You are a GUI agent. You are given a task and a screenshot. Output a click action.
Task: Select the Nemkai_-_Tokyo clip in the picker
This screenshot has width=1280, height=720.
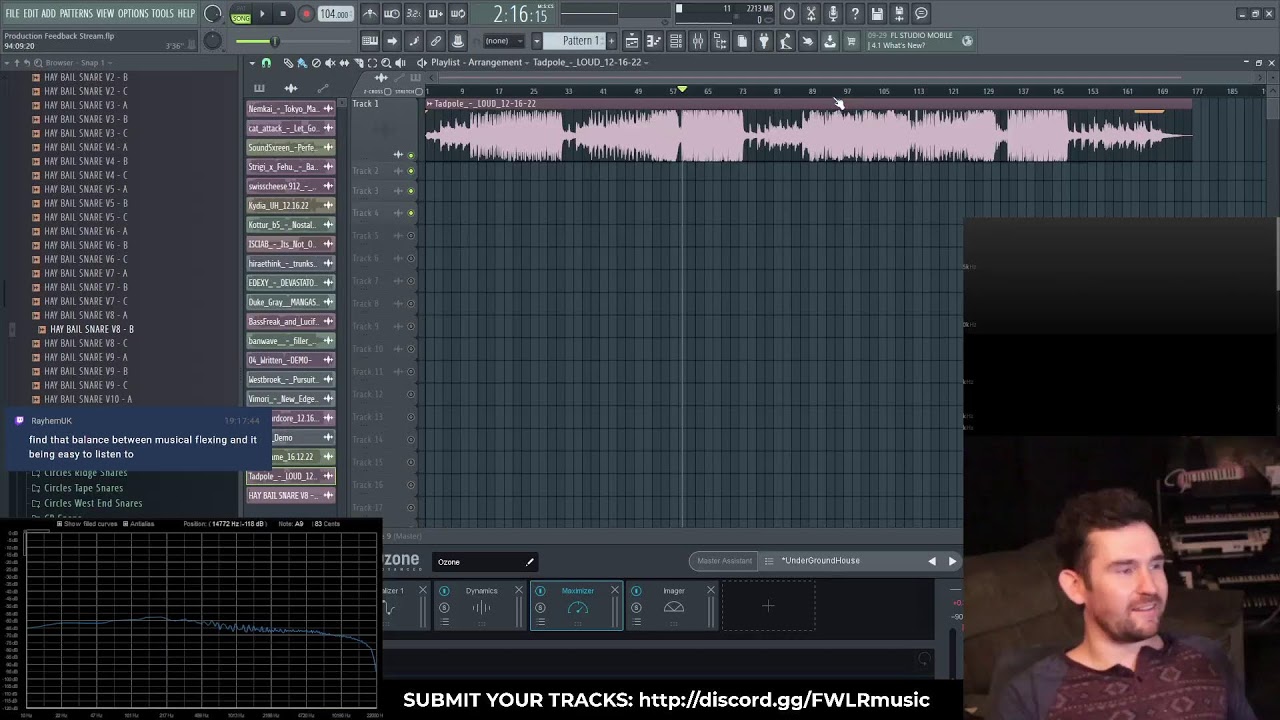291,108
